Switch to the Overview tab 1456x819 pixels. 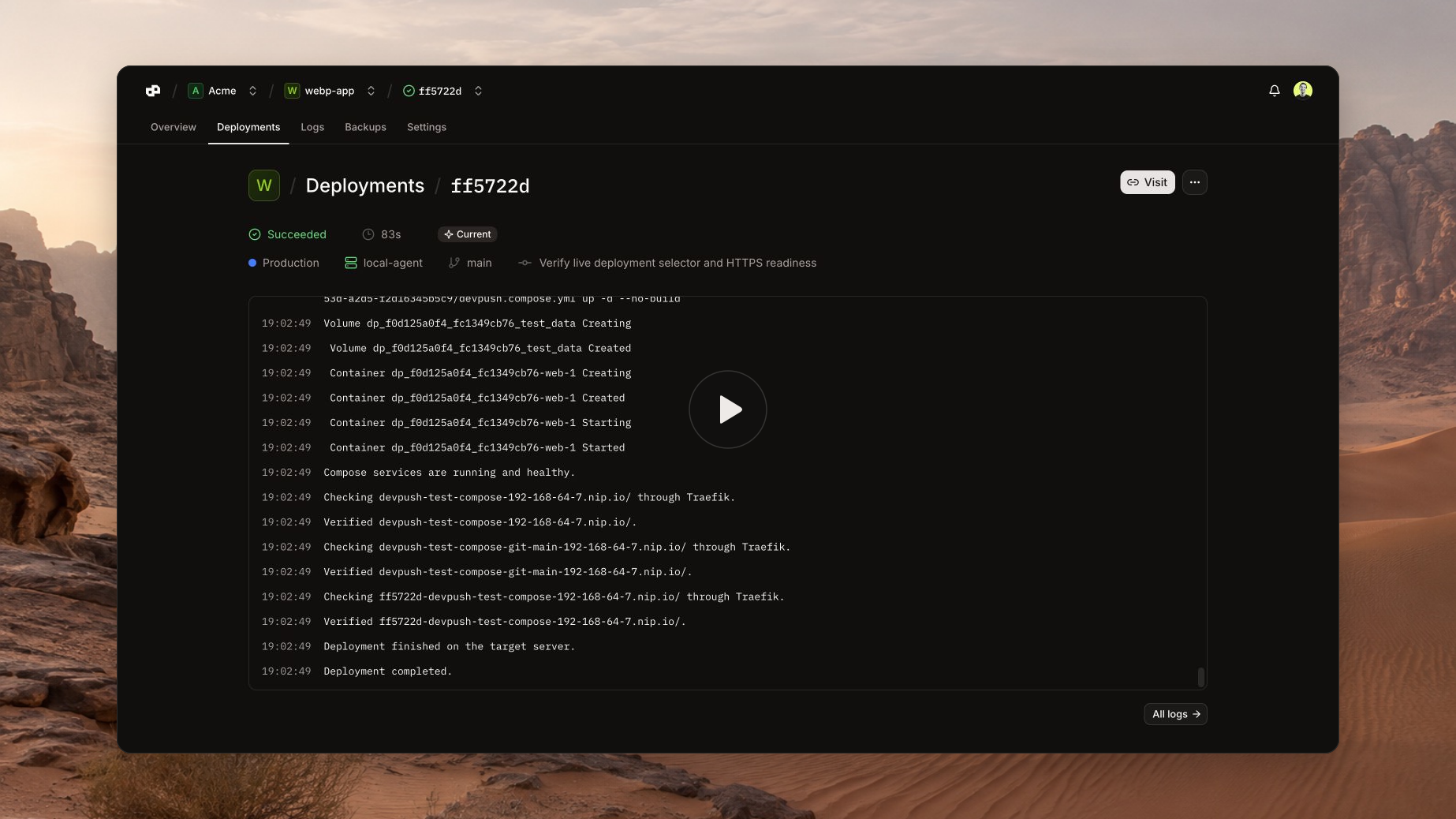pos(174,127)
